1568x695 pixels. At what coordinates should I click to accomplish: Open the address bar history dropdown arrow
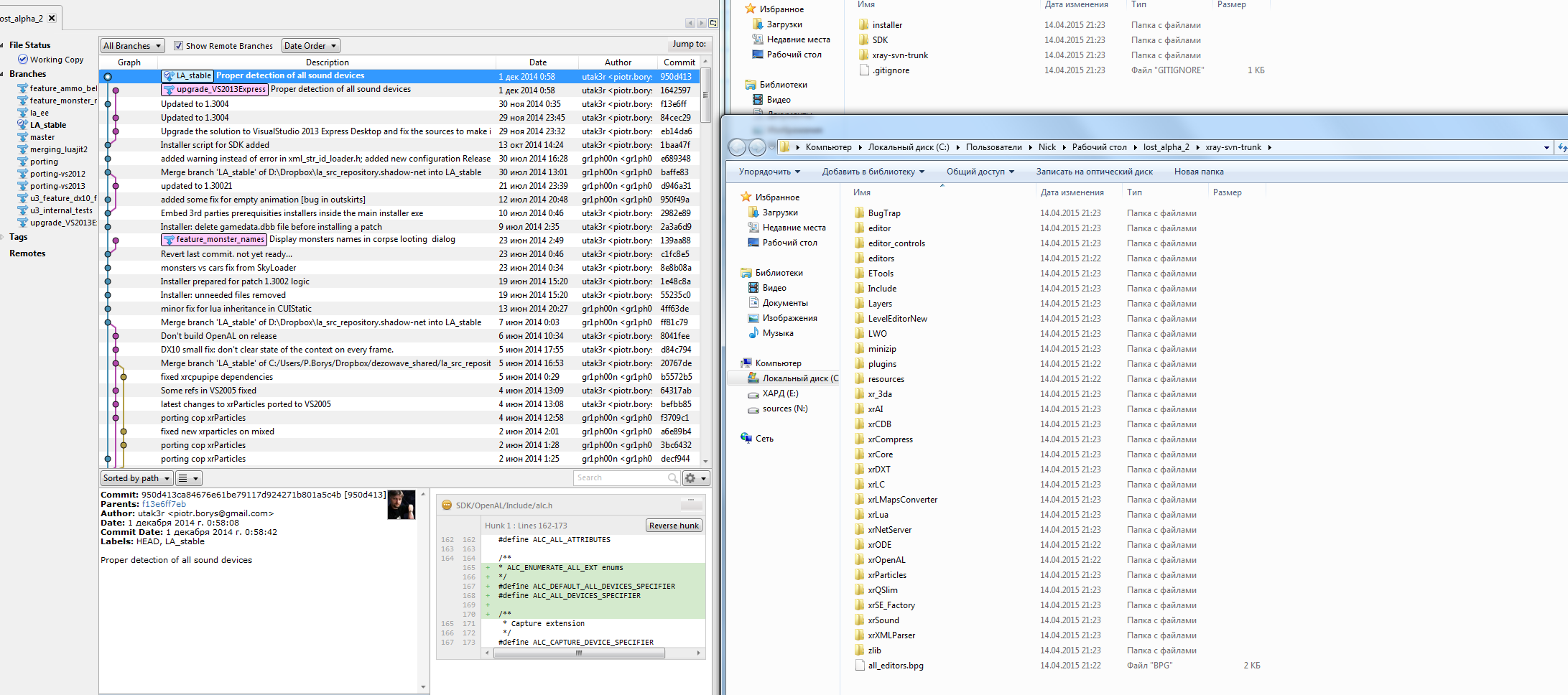click(1546, 147)
